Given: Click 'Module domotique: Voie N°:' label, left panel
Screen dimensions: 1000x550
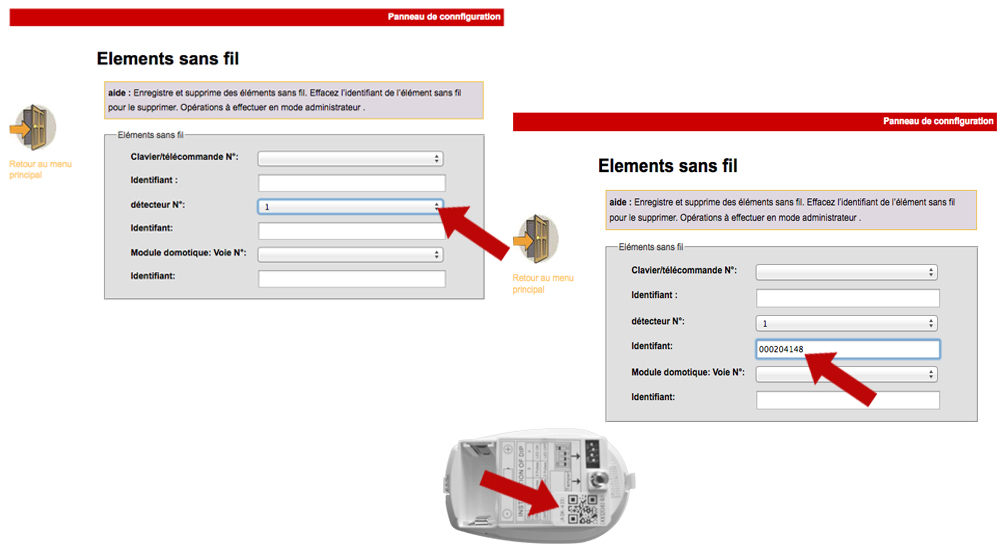Looking at the screenshot, I should [x=188, y=253].
